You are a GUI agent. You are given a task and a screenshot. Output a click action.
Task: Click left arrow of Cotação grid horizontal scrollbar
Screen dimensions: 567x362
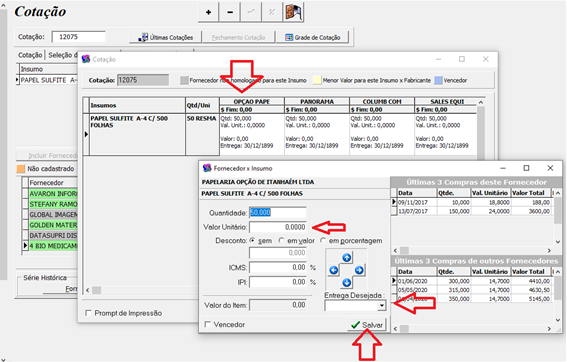88,290
